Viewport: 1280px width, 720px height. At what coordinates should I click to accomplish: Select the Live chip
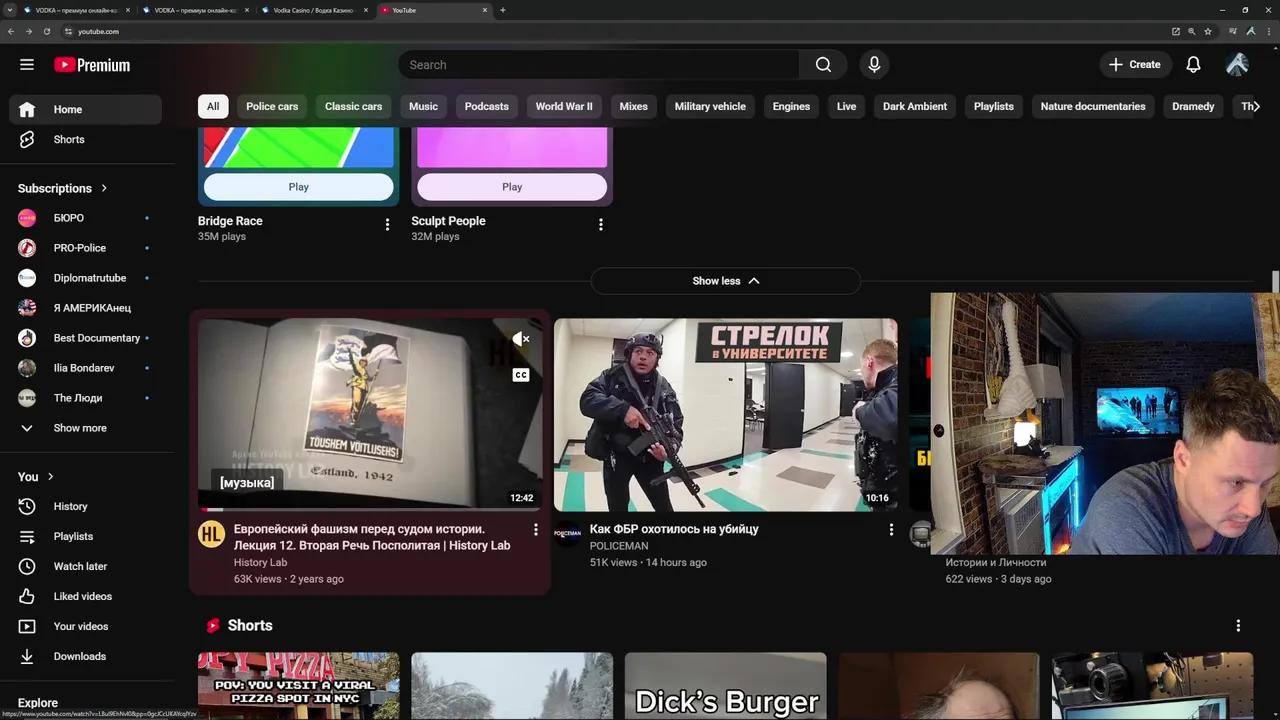846,106
